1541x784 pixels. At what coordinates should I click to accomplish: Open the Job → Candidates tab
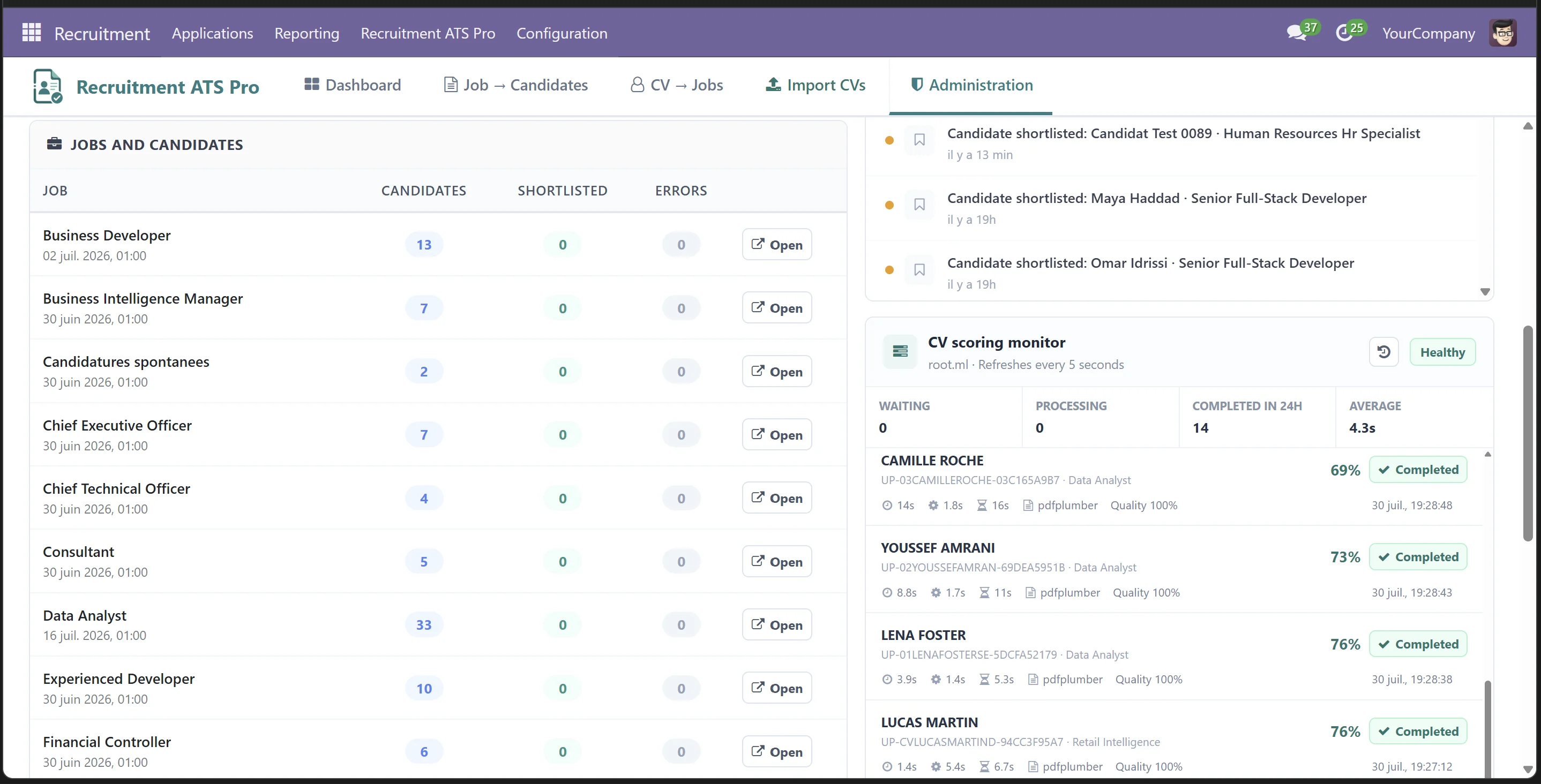click(515, 85)
